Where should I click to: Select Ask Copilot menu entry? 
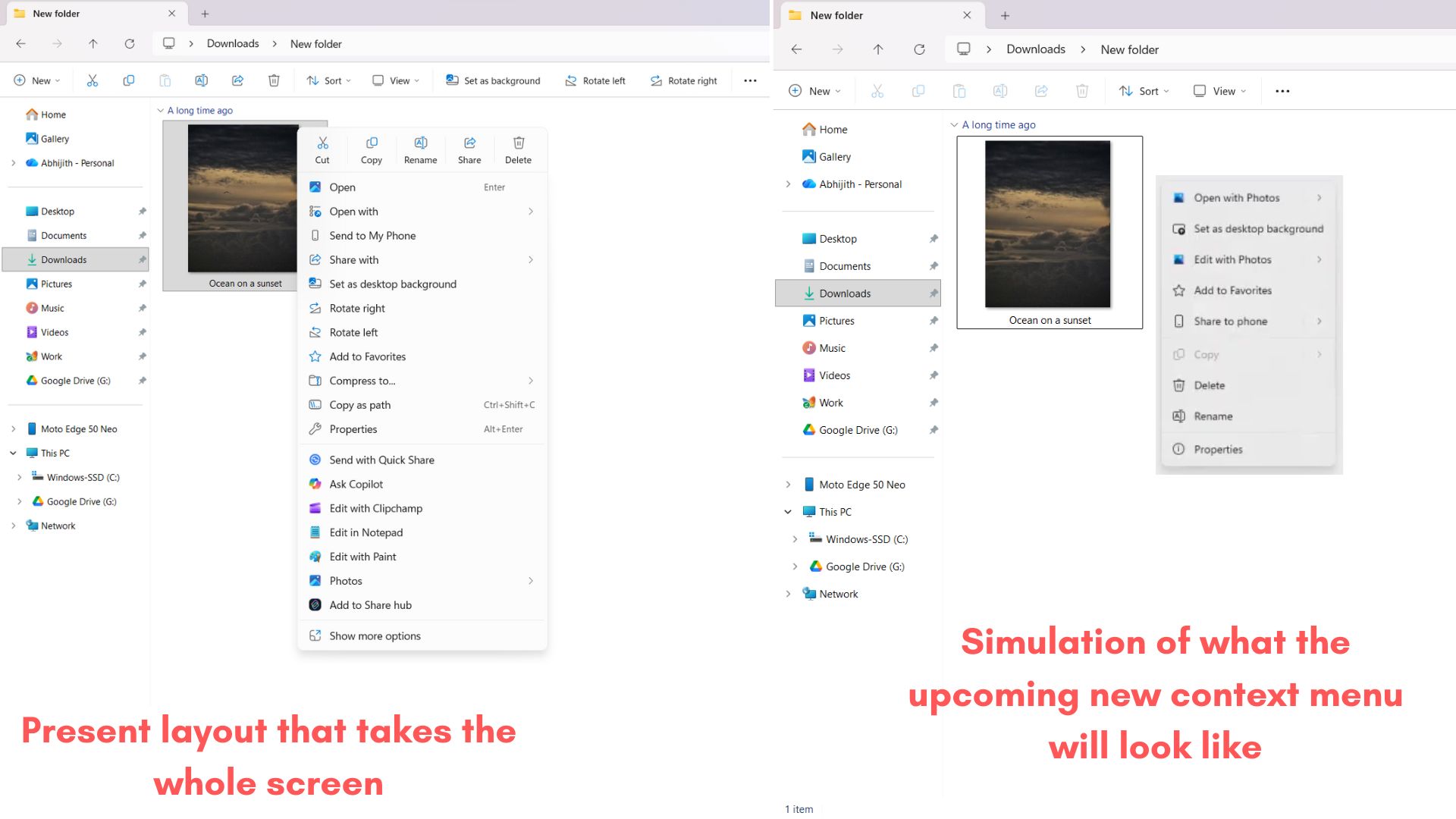[356, 484]
